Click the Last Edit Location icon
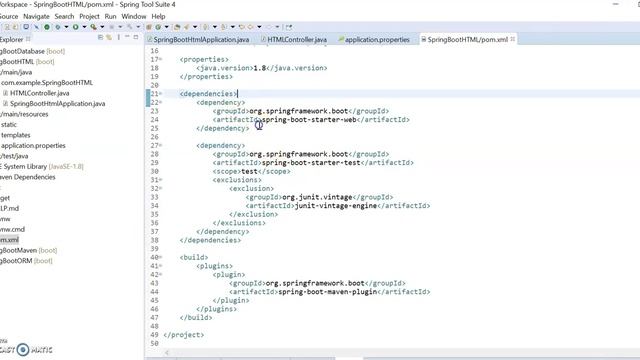The height and width of the screenshot is (360, 640). tap(242, 27)
